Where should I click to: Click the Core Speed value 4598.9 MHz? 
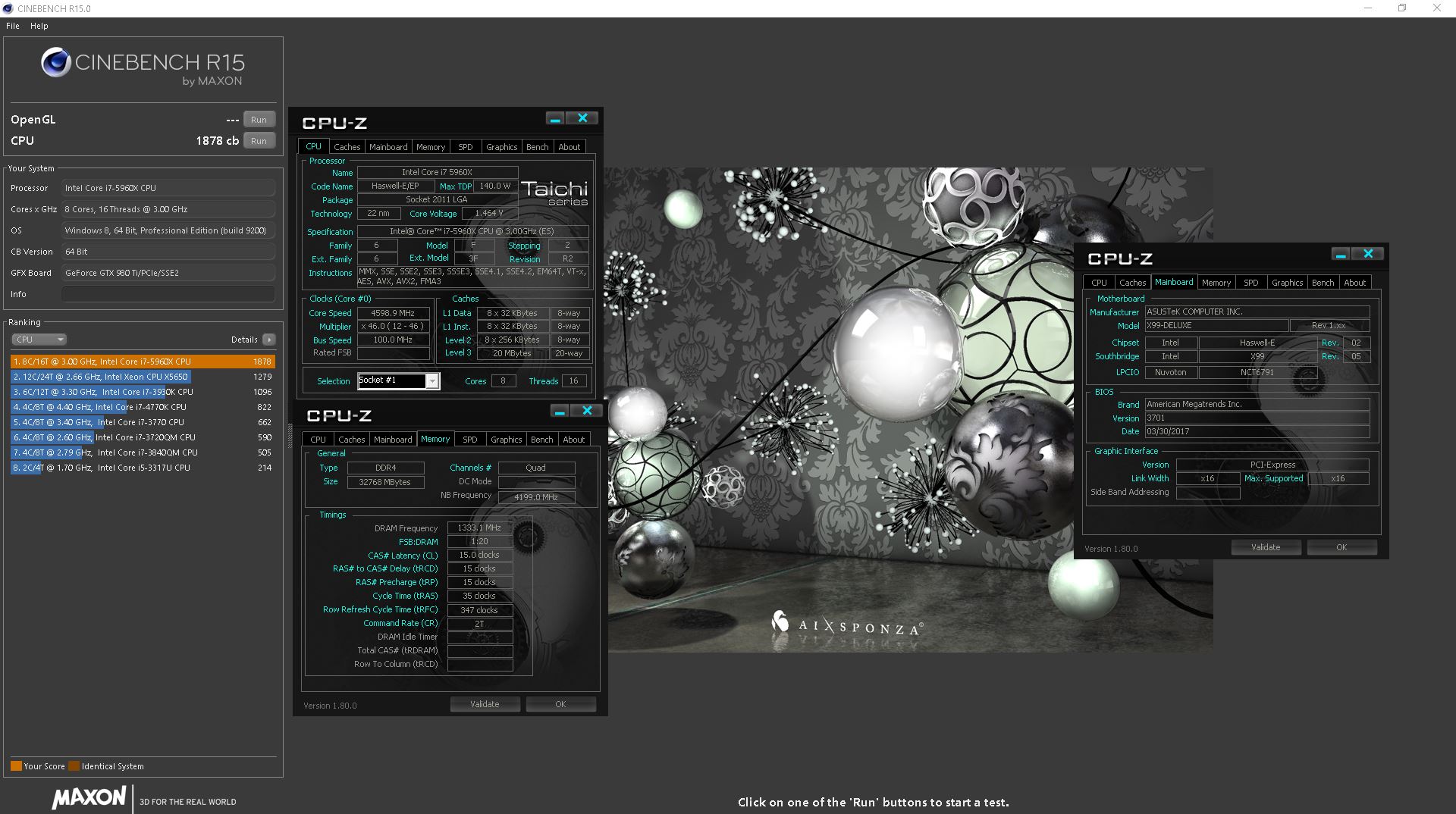(393, 313)
